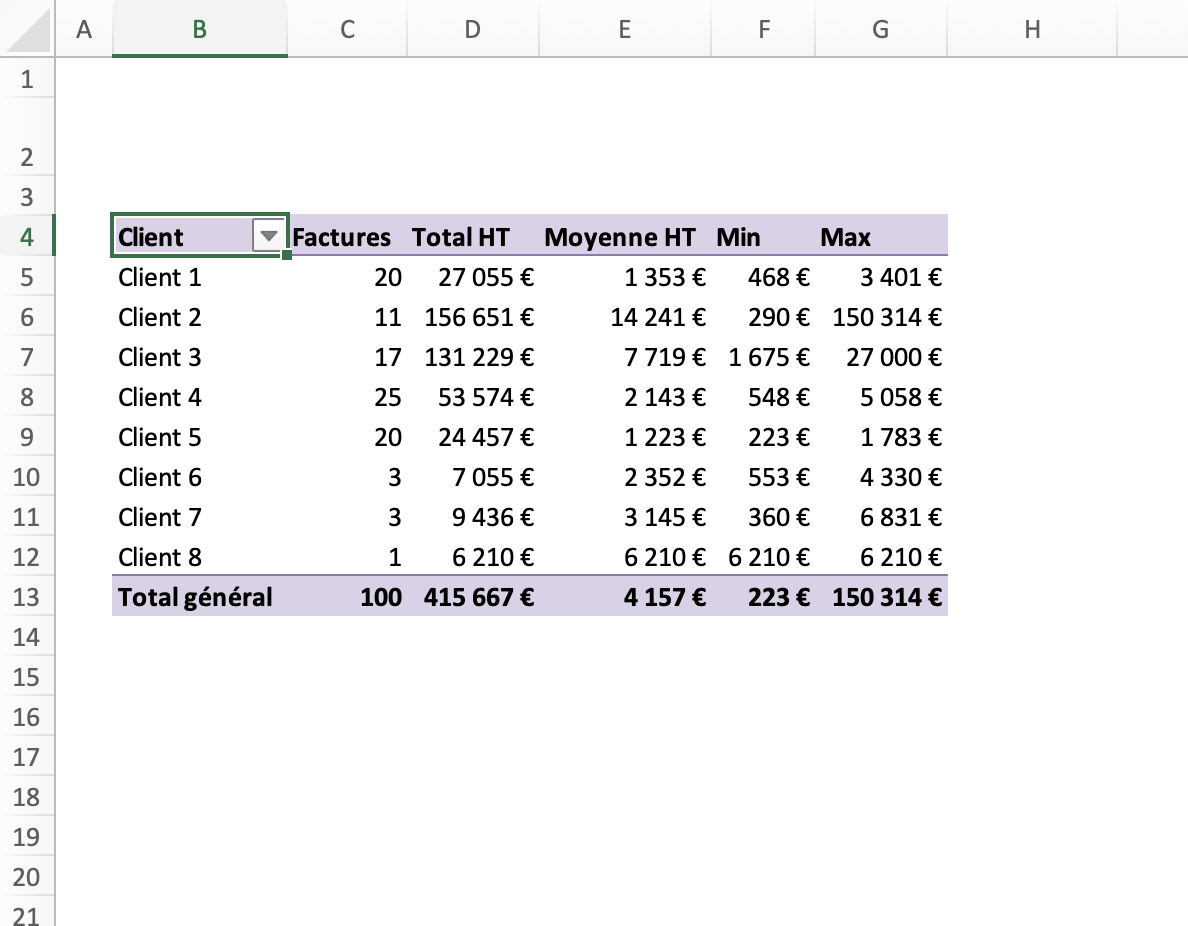This screenshot has width=1188, height=926.
Task: Select column E header
Action: point(624,29)
